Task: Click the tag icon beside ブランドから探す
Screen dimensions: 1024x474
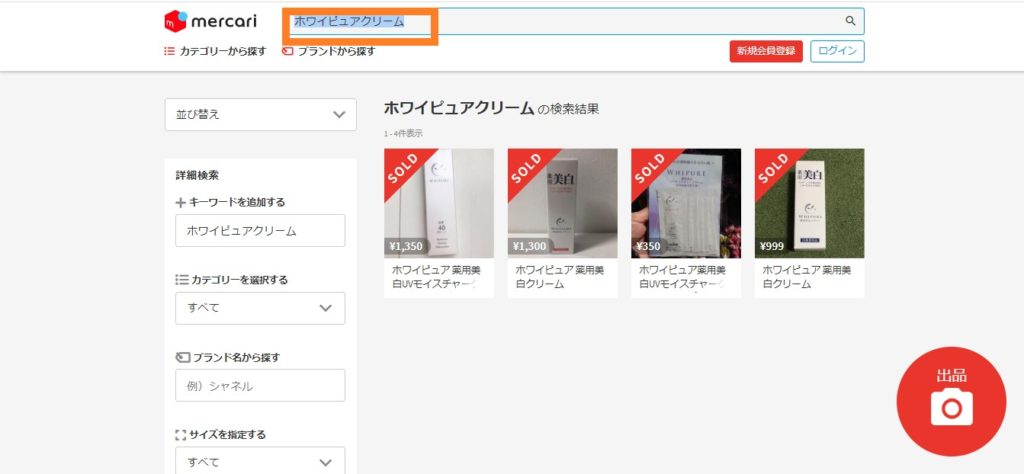Action: (288, 51)
